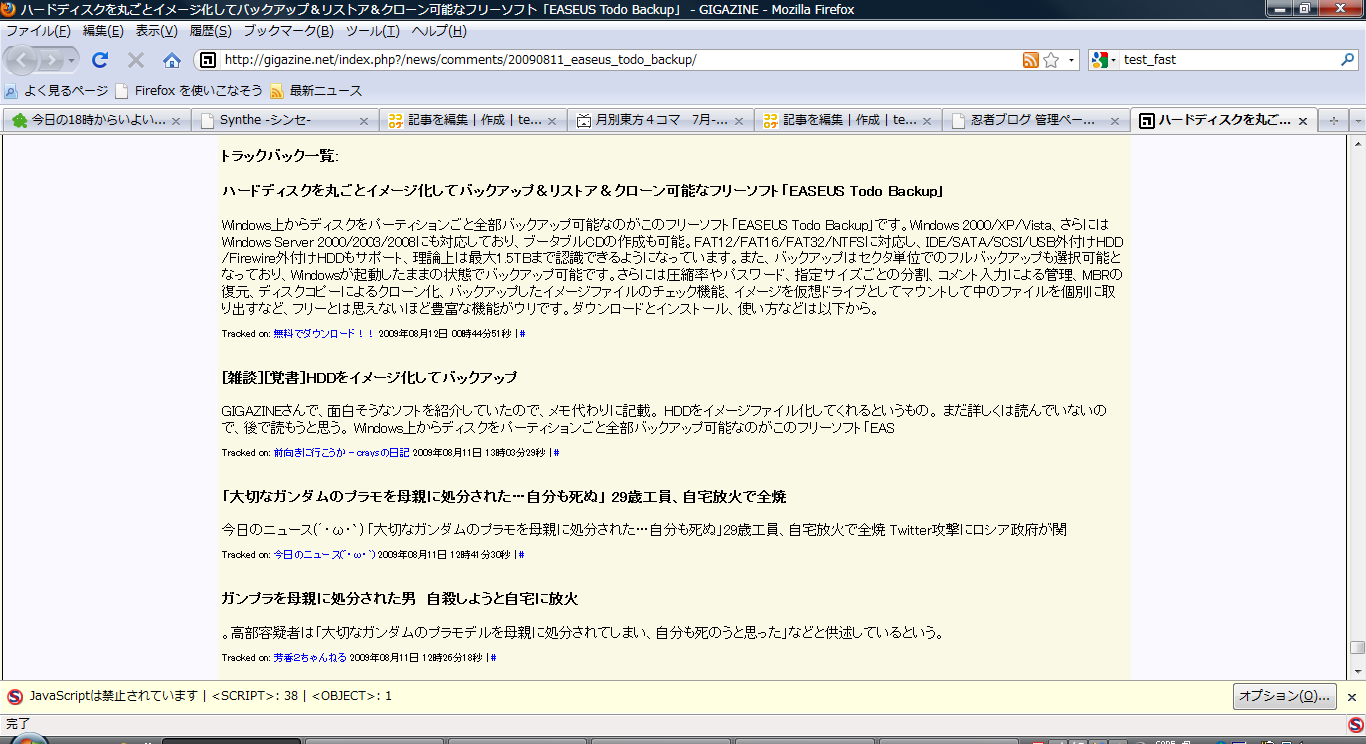This screenshot has height=744, width=1366.
Task: Close the 忍者ブログ 管理ペー... tab
Action: 1115,121
